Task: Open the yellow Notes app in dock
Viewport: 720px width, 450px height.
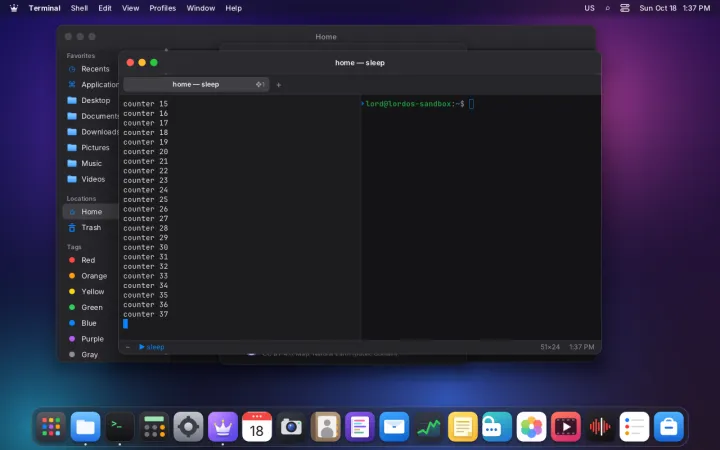Action: (462, 427)
